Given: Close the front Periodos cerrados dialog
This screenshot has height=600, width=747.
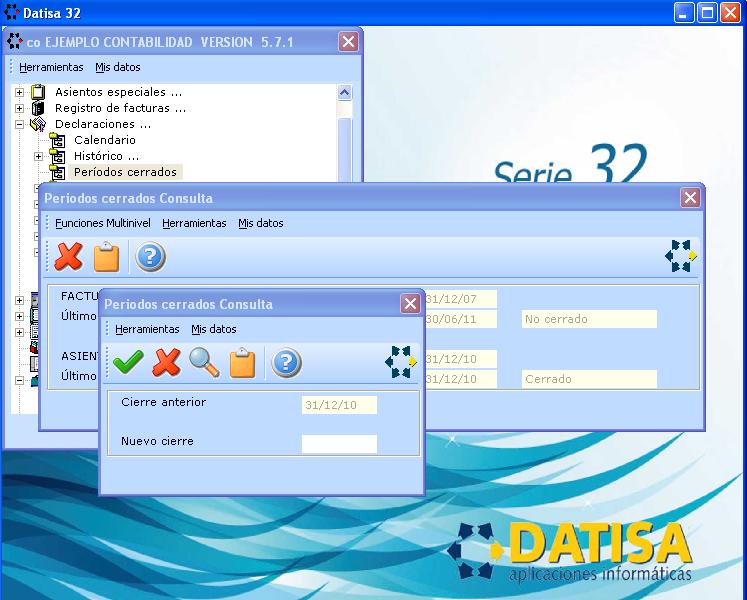Looking at the screenshot, I should pos(410,303).
